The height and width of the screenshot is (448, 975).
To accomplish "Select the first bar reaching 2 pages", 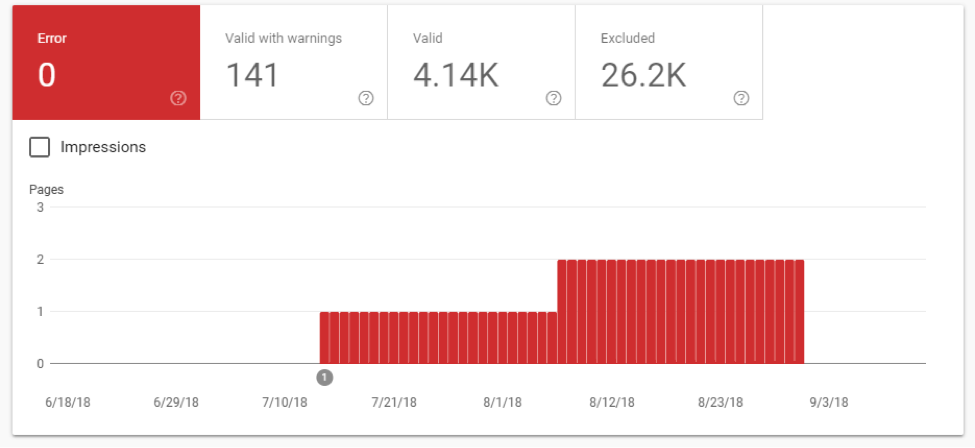I will [563, 312].
